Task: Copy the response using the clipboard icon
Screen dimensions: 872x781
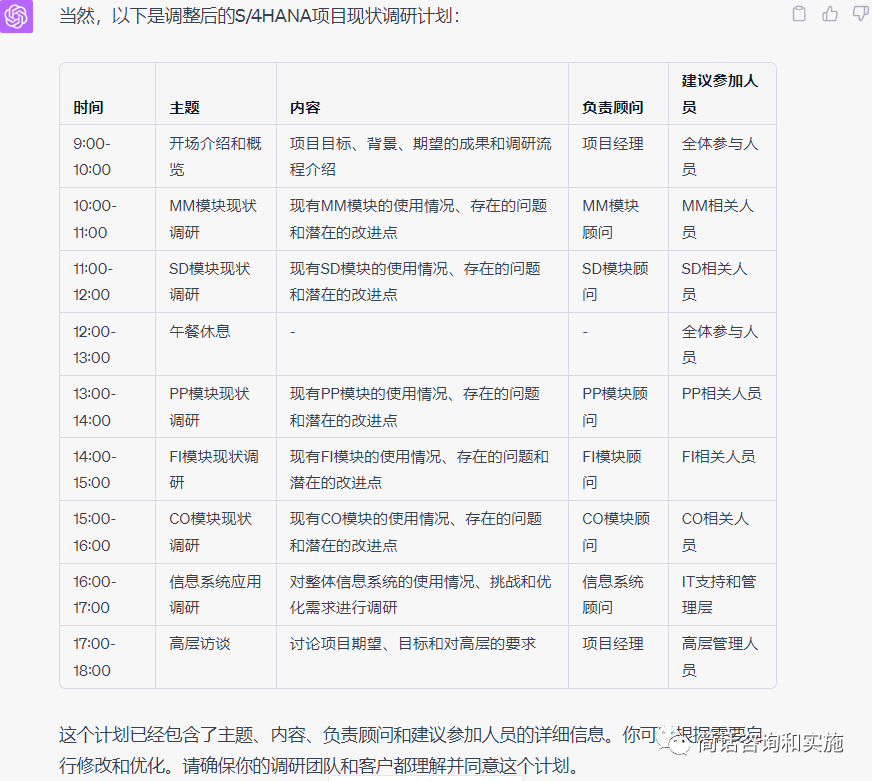Action: click(x=799, y=14)
